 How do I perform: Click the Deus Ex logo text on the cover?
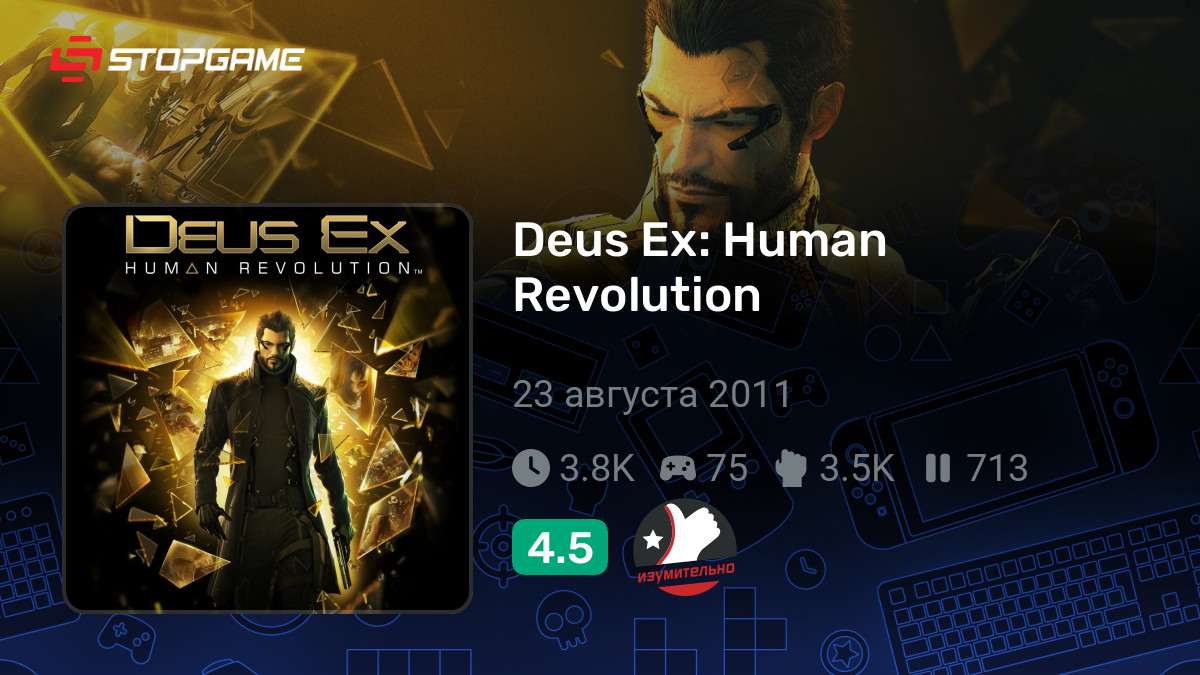pyautogui.click(x=266, y=237)
